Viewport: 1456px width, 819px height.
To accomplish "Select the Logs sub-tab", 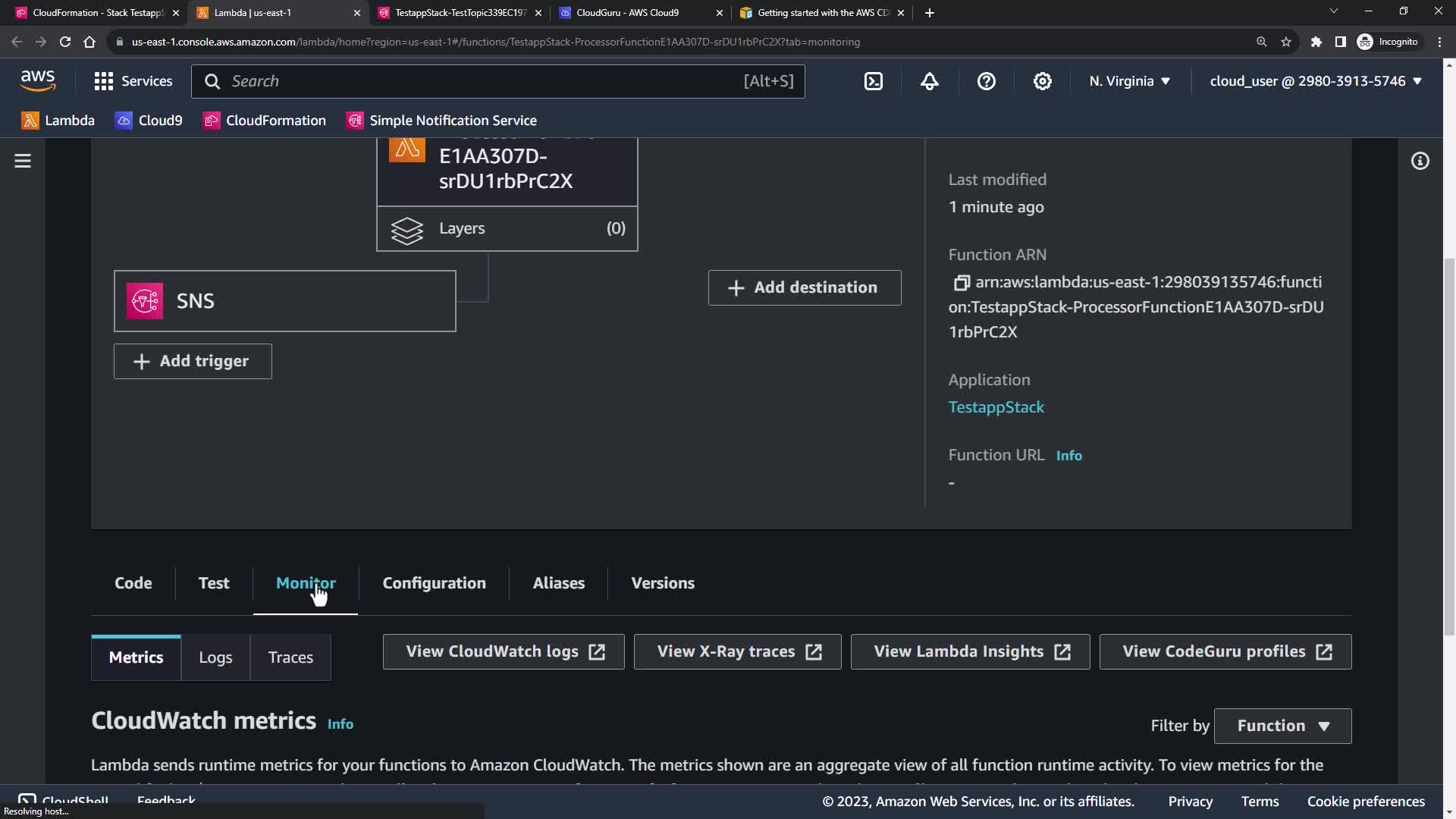I will pyautogui.click(x=215, y=657).
